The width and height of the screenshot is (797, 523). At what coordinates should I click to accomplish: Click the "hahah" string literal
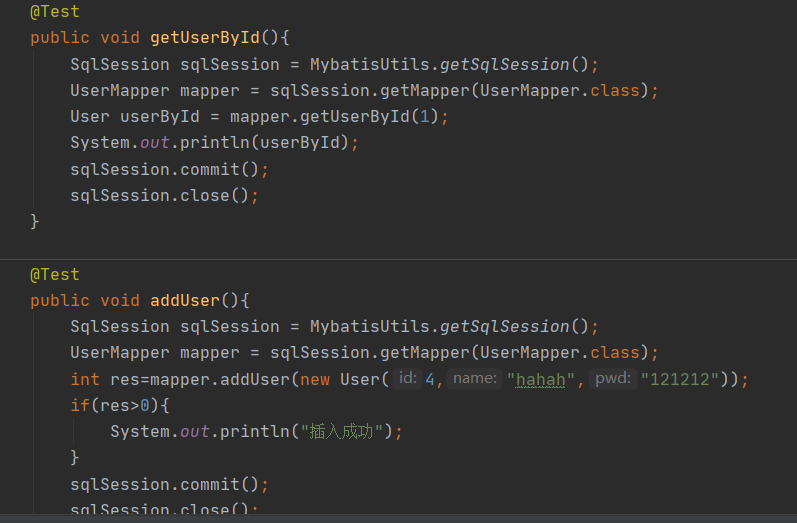click(x=540, y=379)
